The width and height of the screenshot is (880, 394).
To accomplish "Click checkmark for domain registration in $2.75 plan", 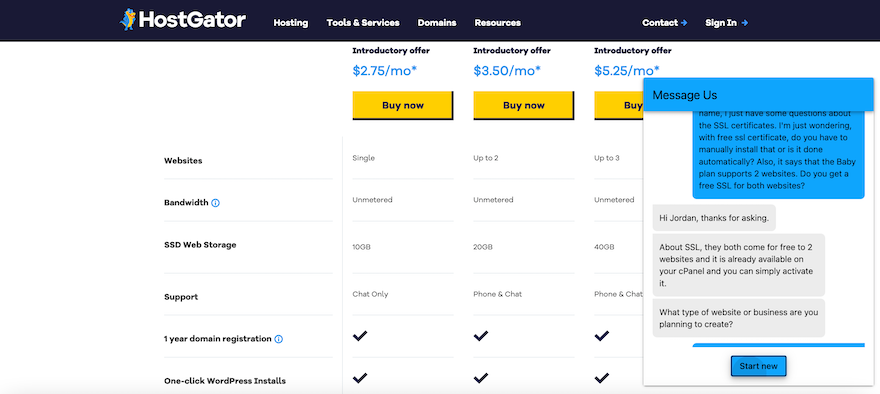I will tap(360, 336).
